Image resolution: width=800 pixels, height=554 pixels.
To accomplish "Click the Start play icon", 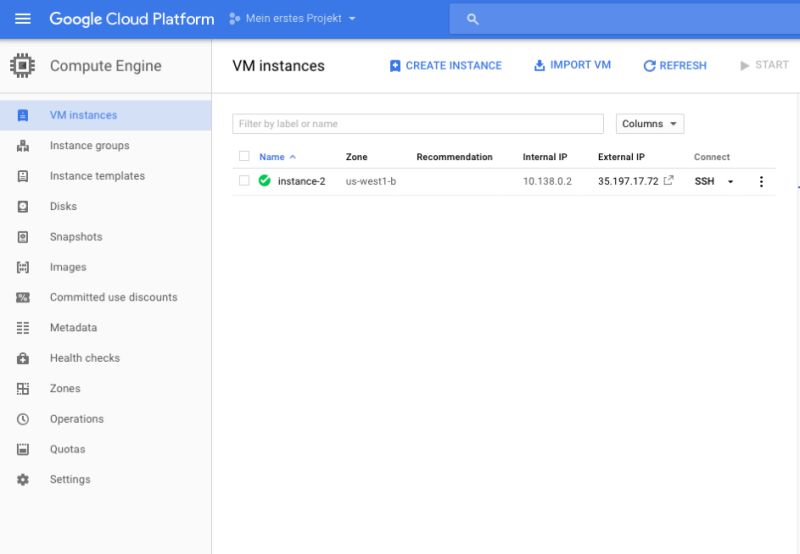I will 744,65.
